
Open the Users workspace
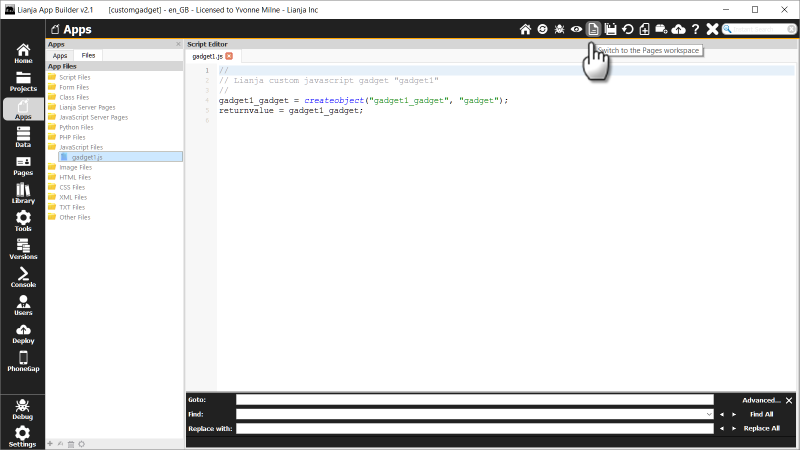point(23,306)
